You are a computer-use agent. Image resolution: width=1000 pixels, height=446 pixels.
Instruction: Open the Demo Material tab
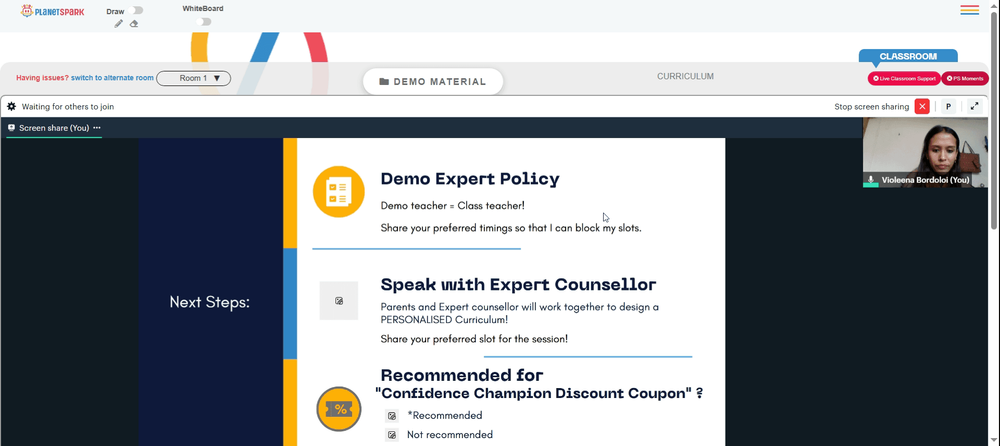coord(433,82)
